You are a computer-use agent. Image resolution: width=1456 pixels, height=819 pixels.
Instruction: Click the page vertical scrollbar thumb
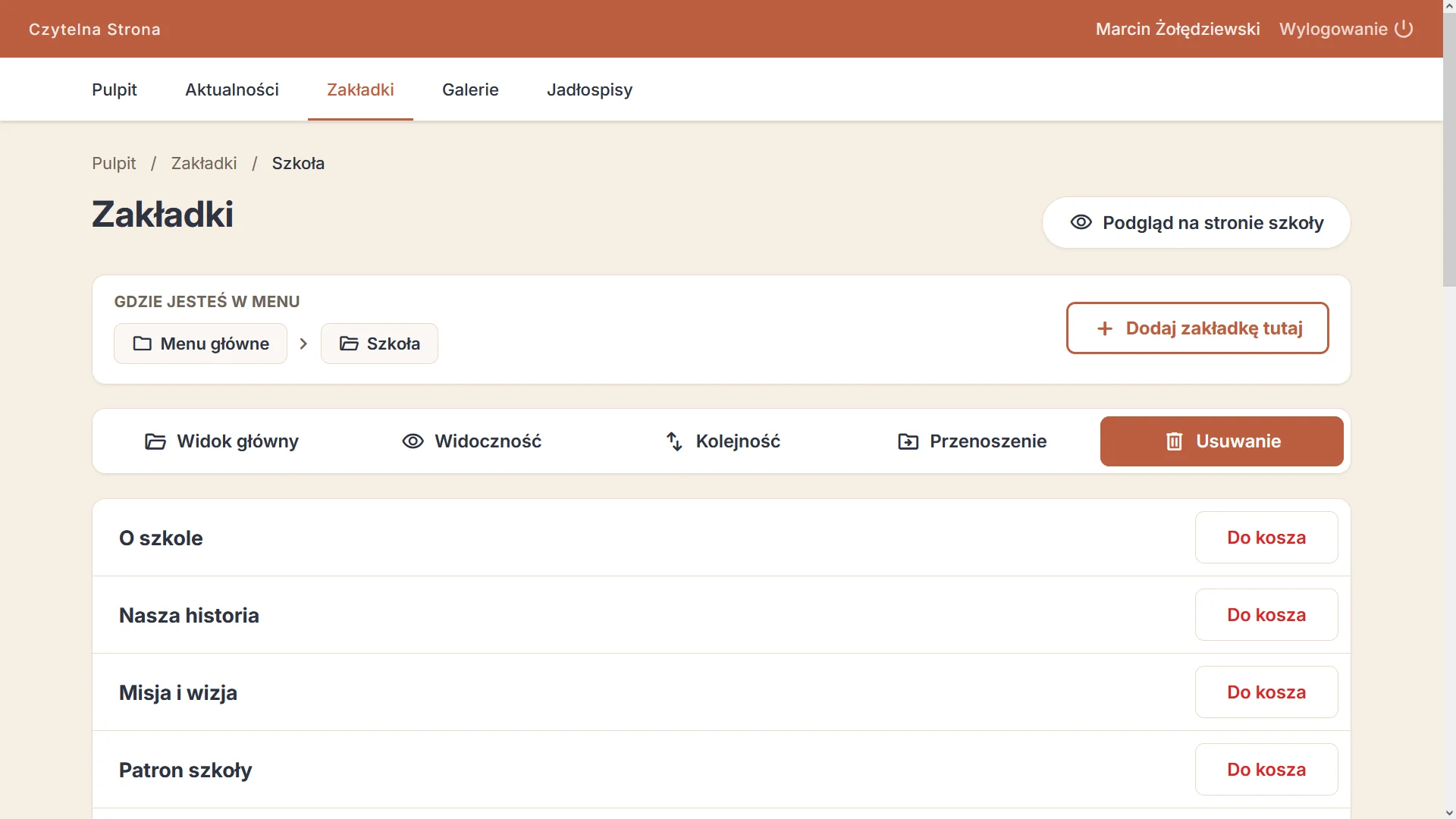coord(1449,144)
